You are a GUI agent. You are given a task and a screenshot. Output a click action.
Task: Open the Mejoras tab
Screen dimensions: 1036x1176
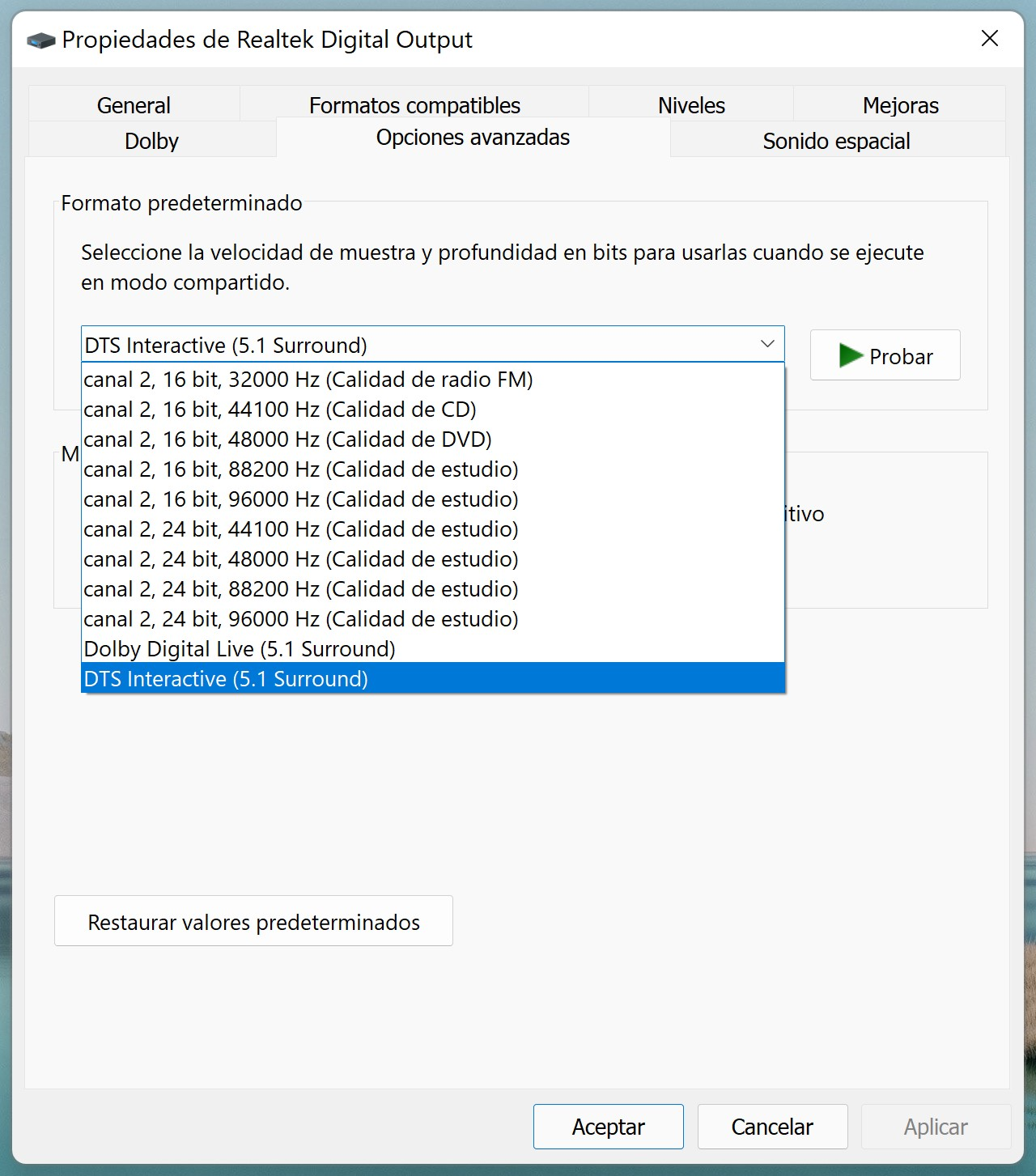(x=900, y=104)
